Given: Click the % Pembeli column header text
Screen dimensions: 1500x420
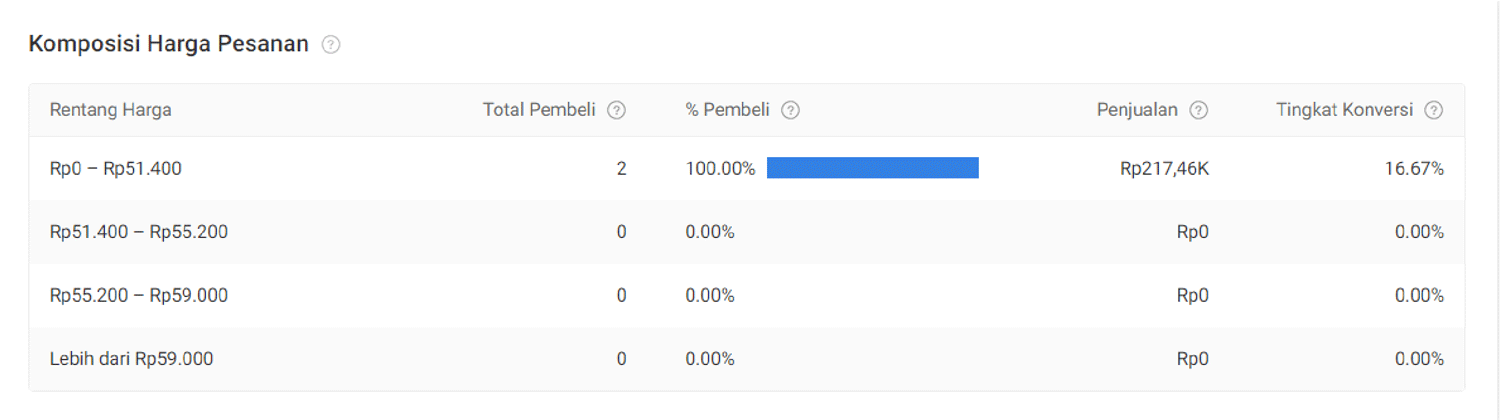Looking at the screenshot, I should tap(727, 110).
